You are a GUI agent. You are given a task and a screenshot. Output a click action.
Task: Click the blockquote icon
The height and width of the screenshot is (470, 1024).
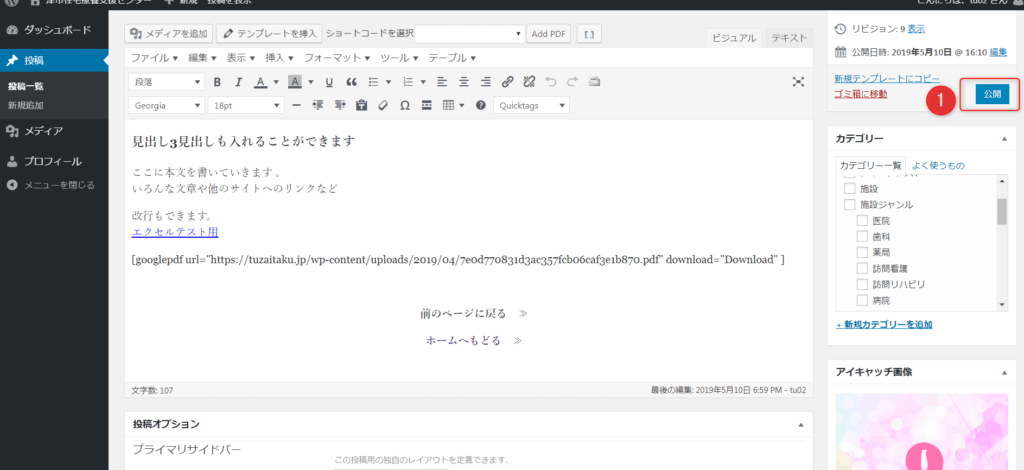[x=351, y=82]
